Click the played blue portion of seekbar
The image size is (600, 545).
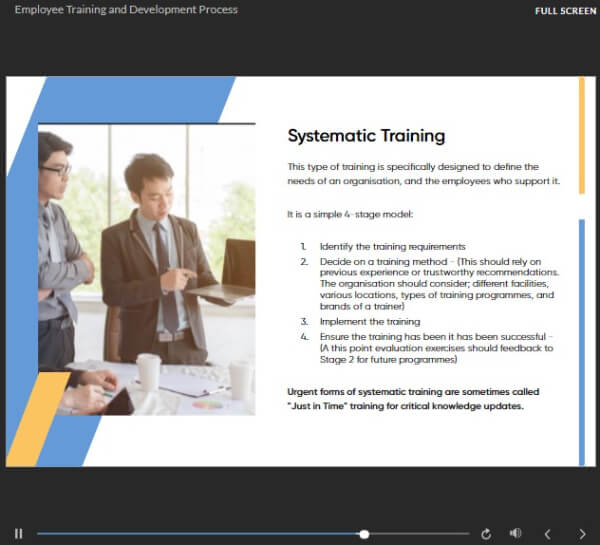200,534
